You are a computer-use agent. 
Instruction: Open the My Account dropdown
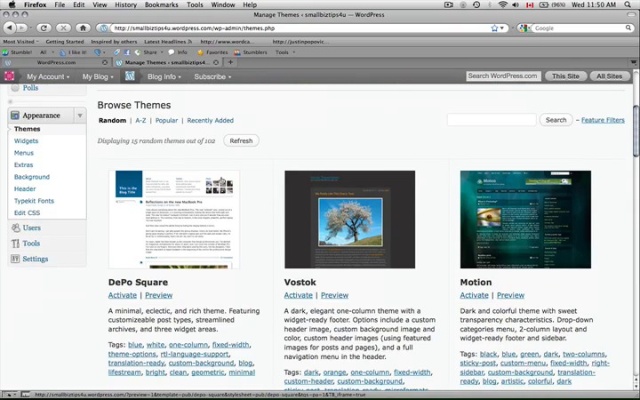point(48,76)
